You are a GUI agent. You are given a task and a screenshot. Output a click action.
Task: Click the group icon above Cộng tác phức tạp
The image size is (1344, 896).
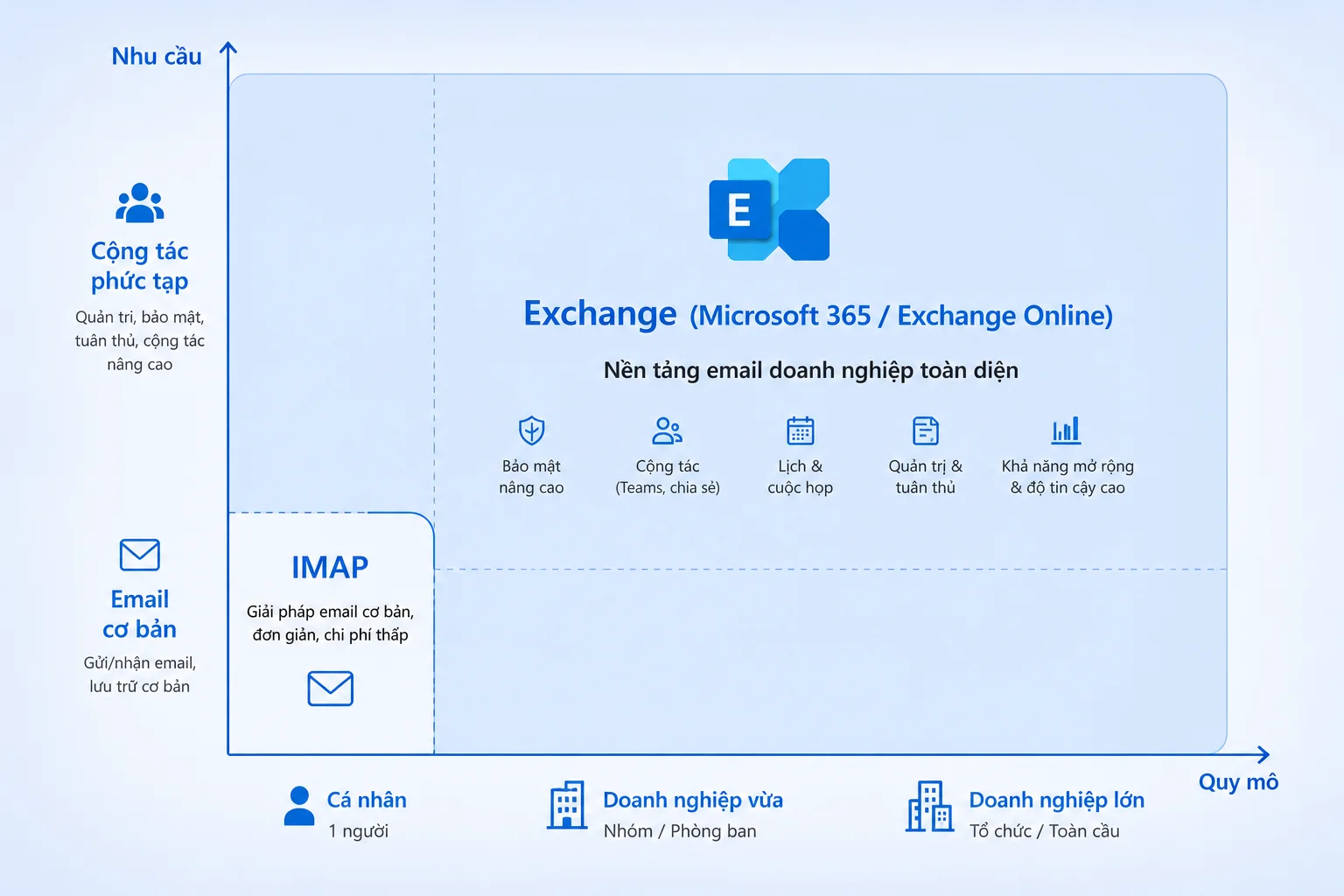[140, 203]
